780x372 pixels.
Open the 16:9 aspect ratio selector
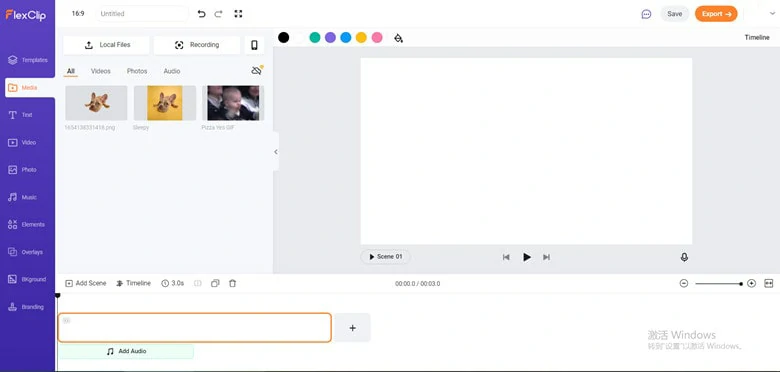(78, 14)
